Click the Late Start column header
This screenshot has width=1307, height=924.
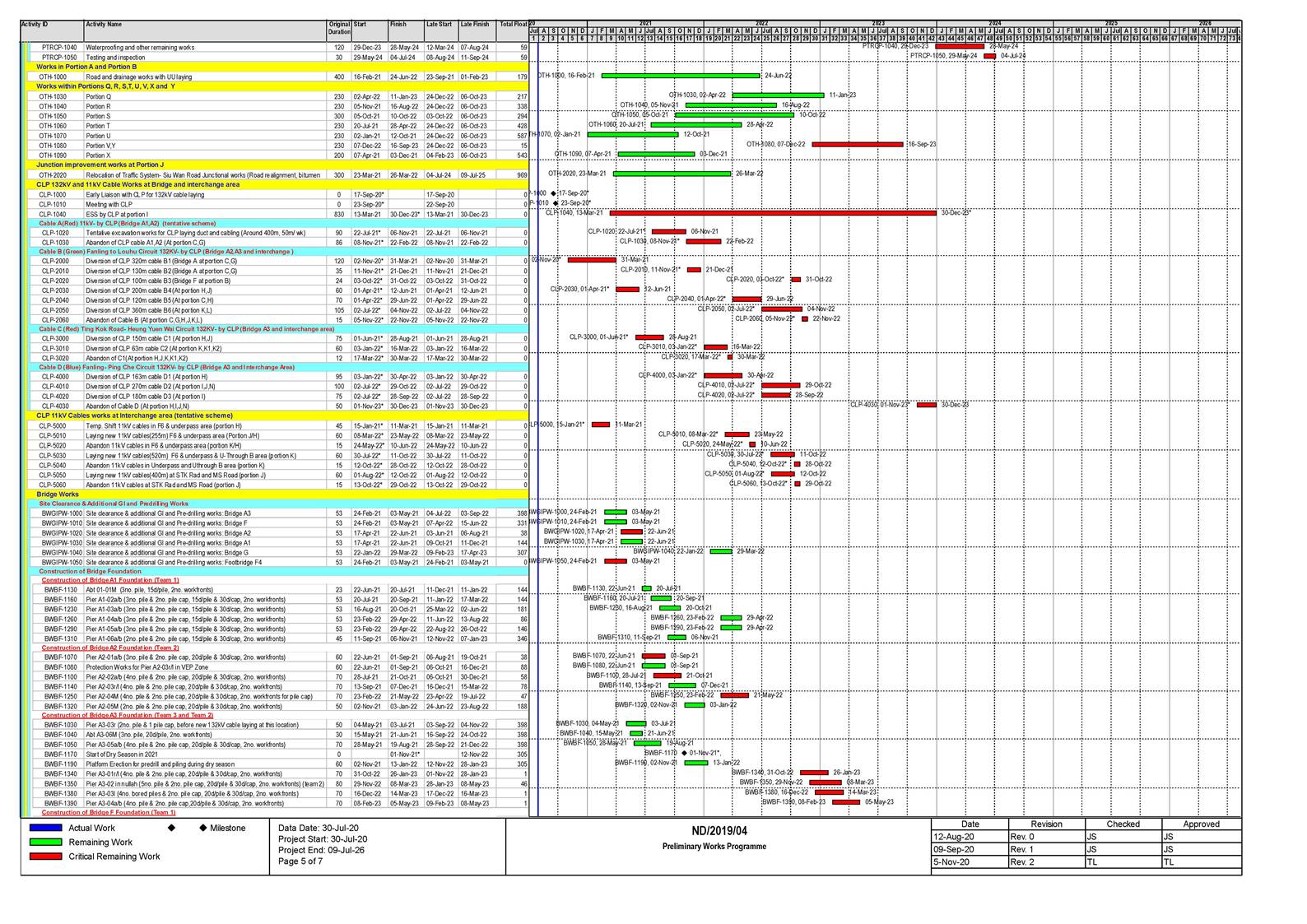[x=440, y=31]
